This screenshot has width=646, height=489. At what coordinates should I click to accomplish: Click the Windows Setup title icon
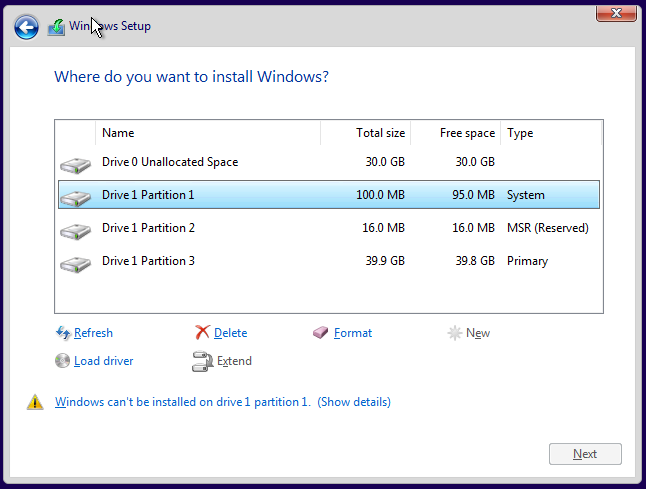pyautogui.click(x=56, y=27)
